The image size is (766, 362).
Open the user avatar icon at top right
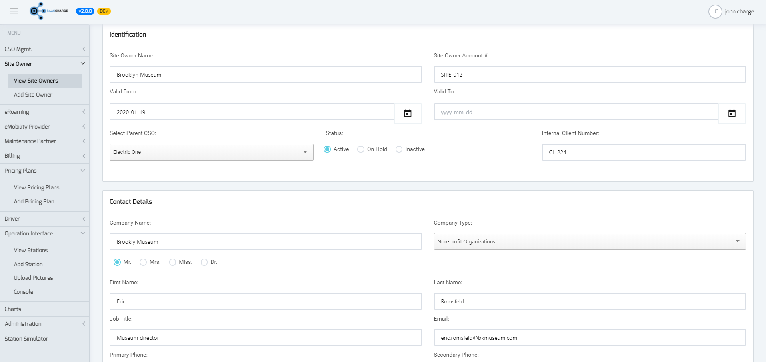(x=715, y=11)
